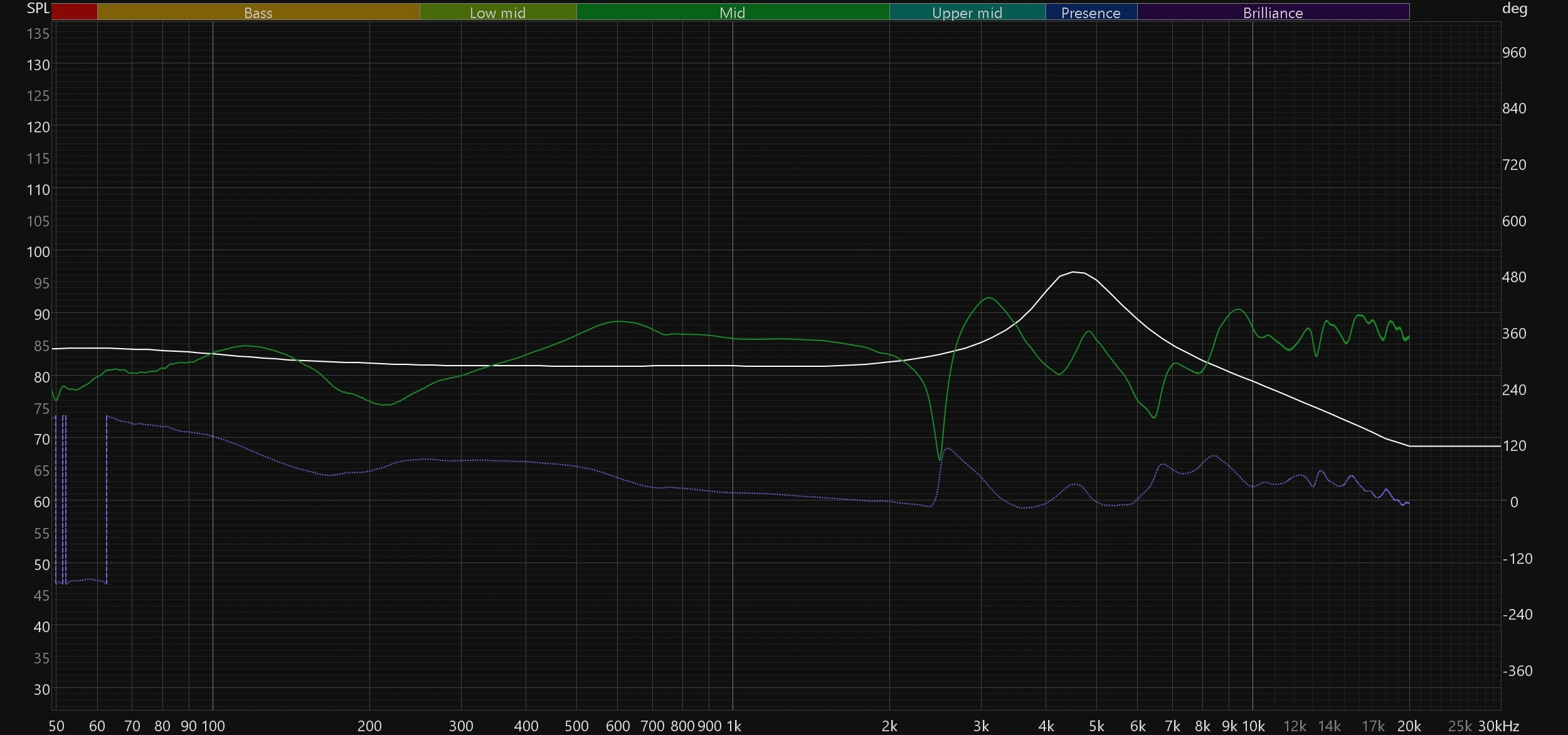
Task: Click the SPL axis title
Action: 38,9
